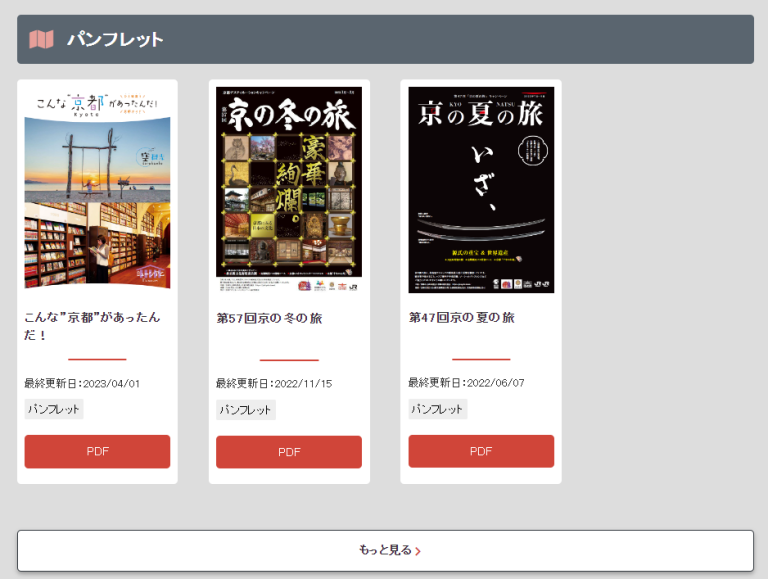
Task: Click the title 第57回京の冬の旅
Action: click(x=269, y=318)
